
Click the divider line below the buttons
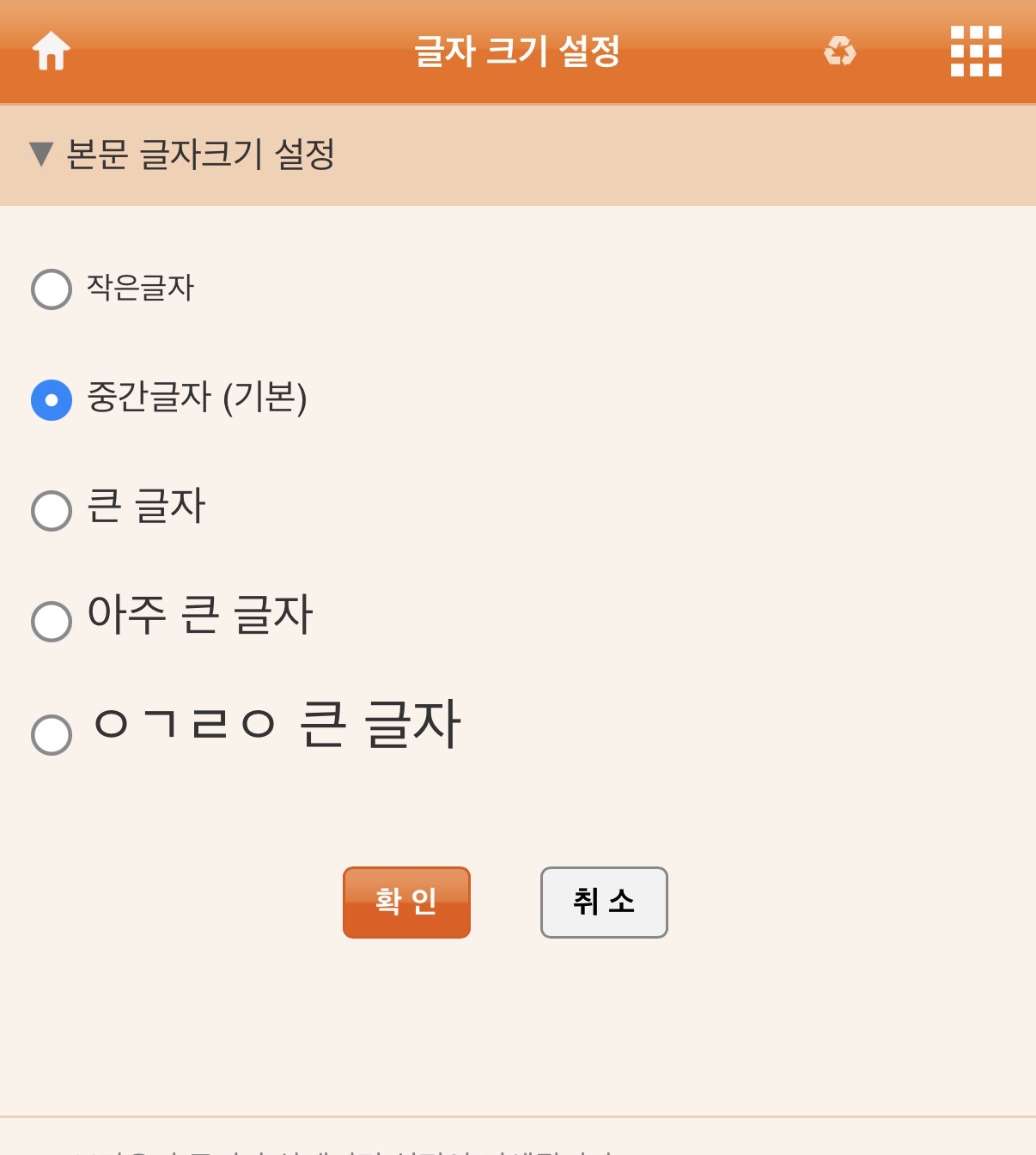[518, 1116]
